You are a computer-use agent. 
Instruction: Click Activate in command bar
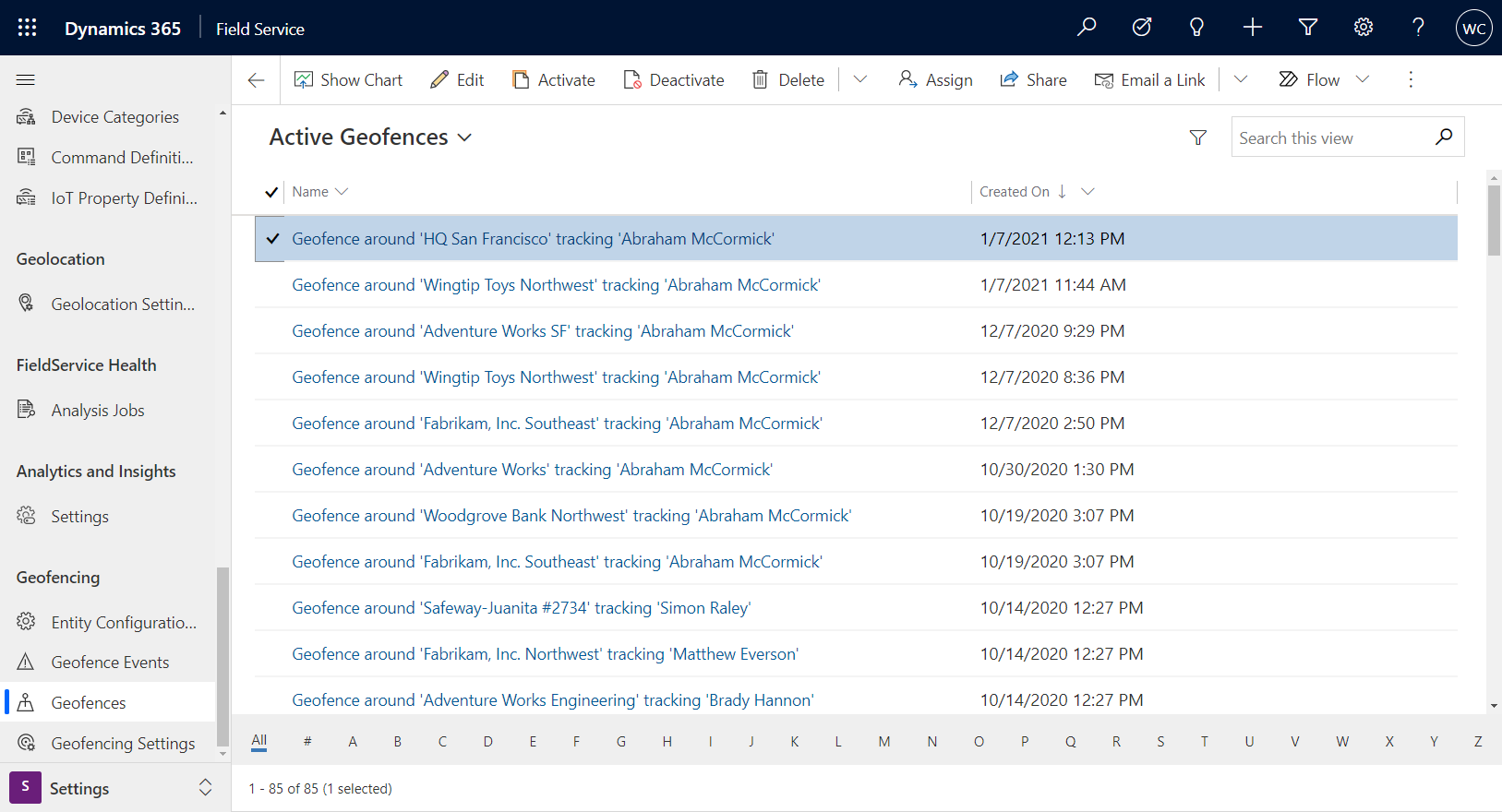pos(553,80)
